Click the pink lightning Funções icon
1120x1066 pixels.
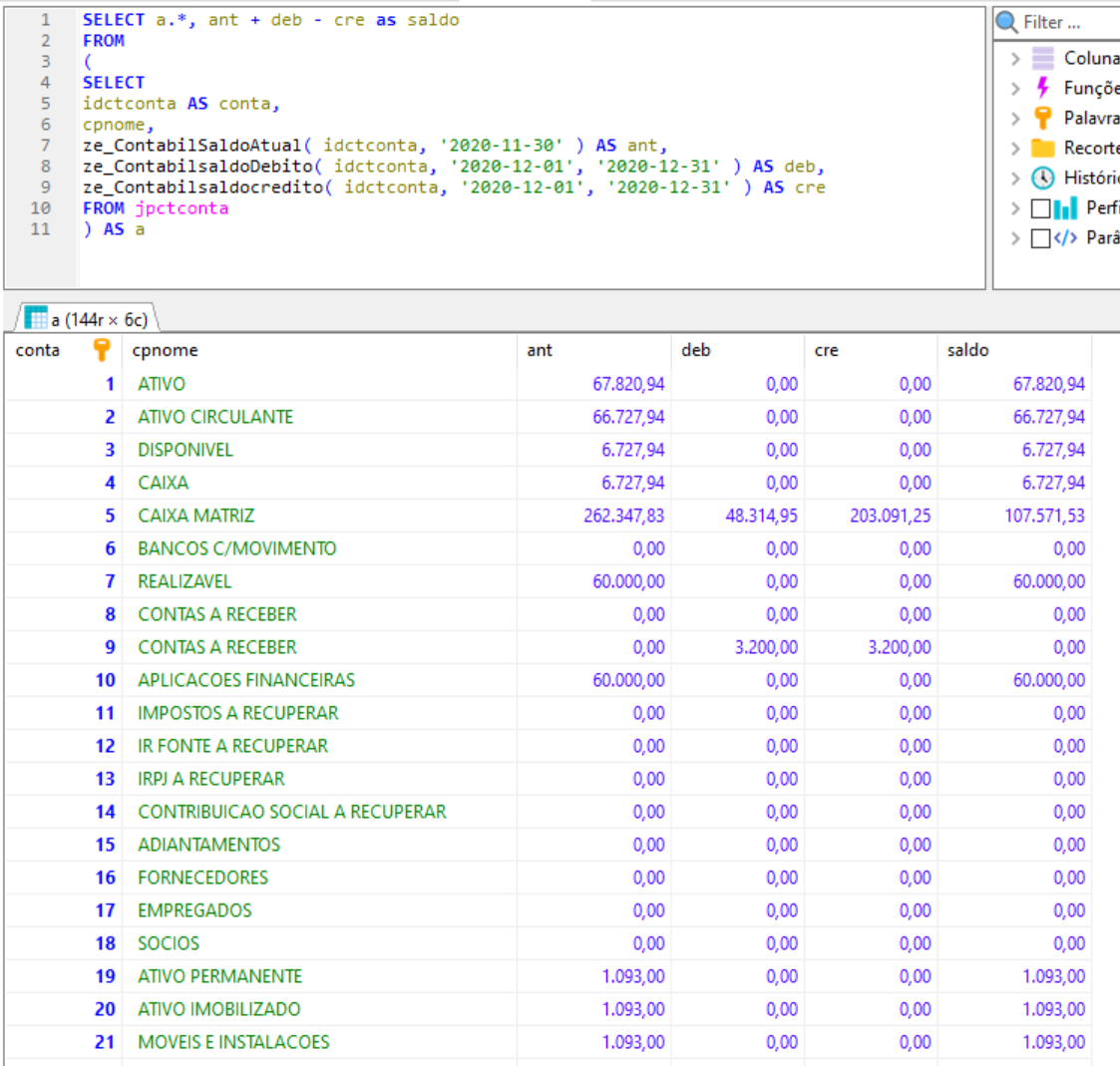(x=1042, y=88)
